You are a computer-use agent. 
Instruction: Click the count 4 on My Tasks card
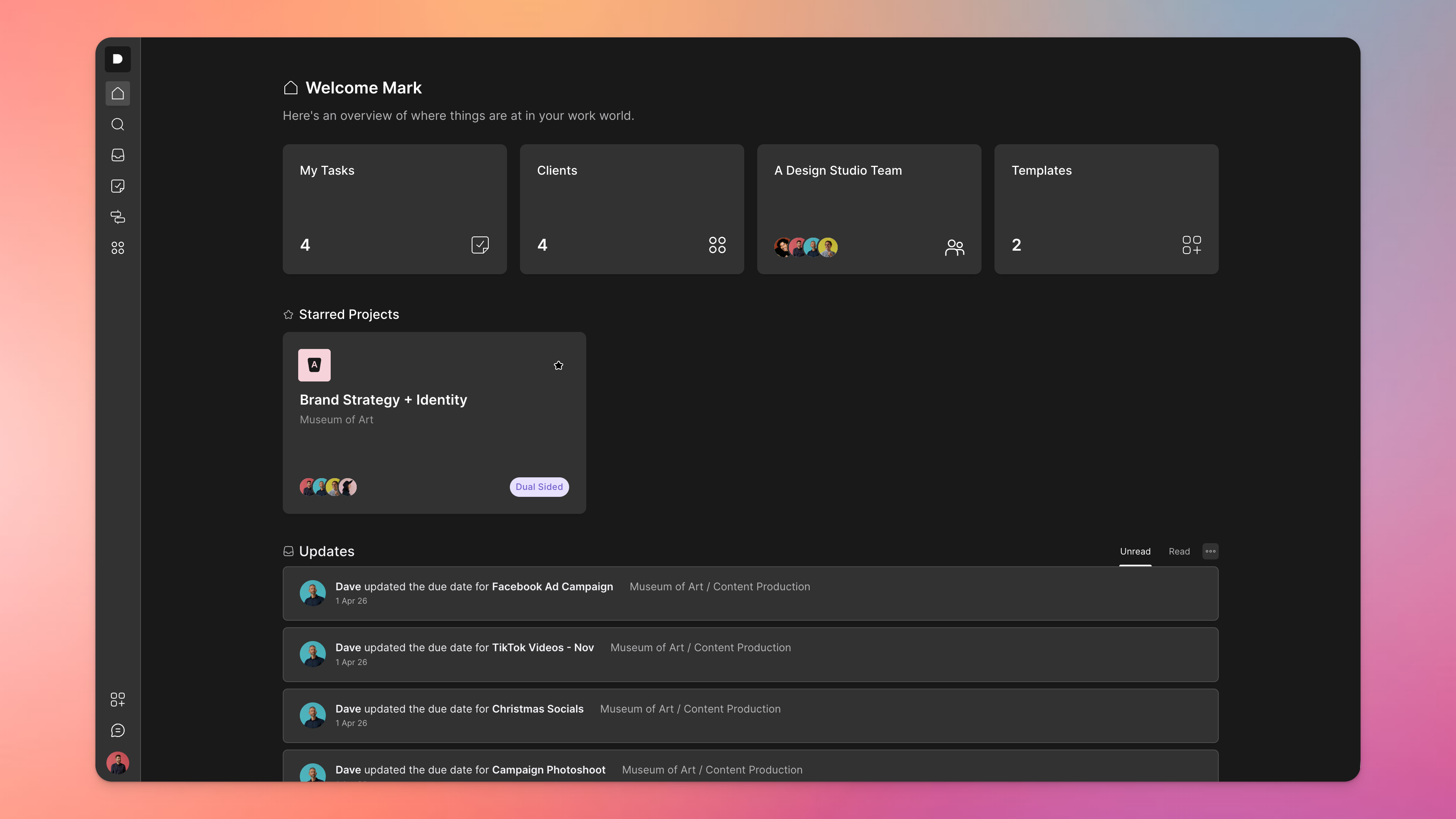[x=305, y=245]
